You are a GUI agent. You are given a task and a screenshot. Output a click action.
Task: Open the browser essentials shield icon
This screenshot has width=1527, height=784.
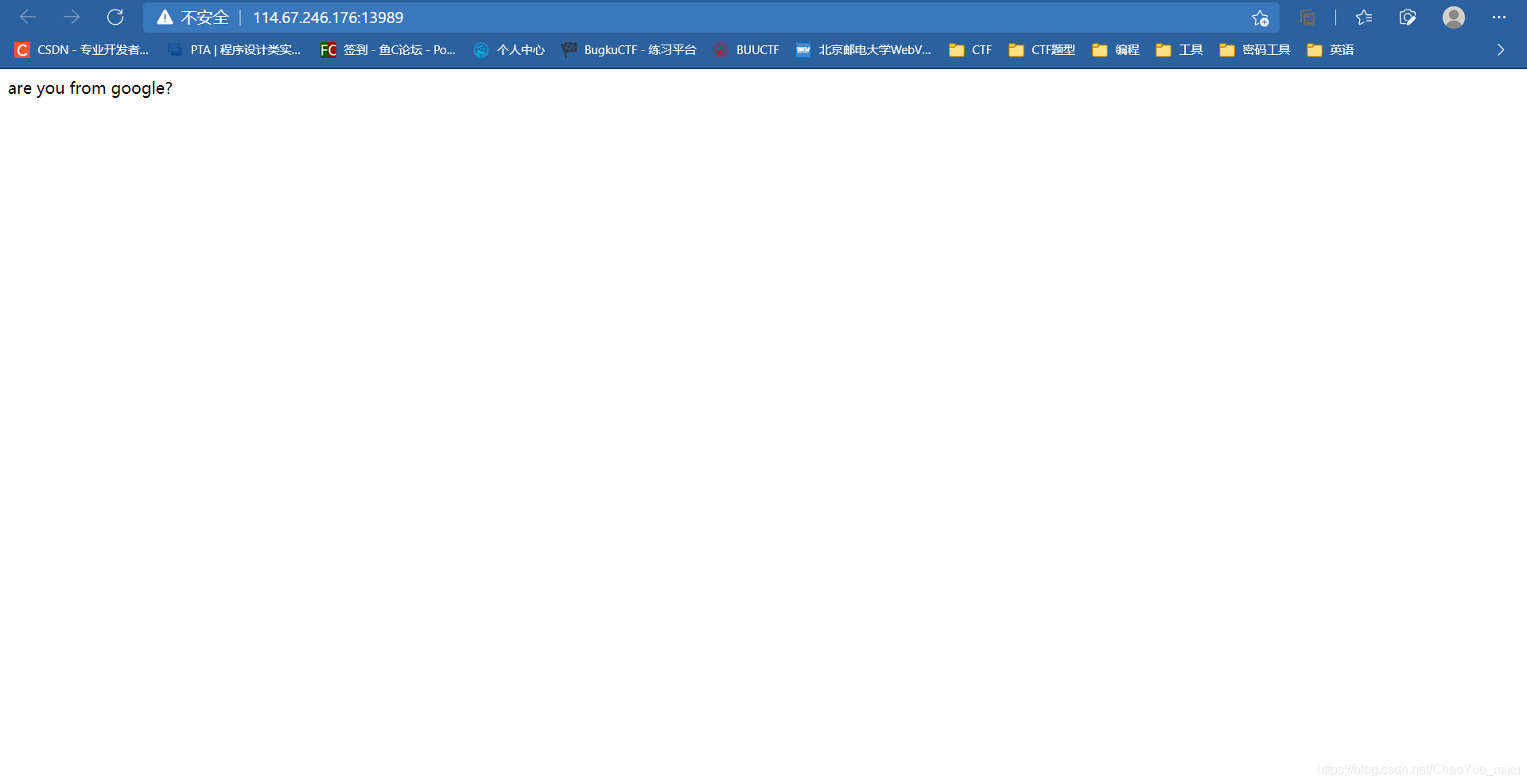point(1408,17)
